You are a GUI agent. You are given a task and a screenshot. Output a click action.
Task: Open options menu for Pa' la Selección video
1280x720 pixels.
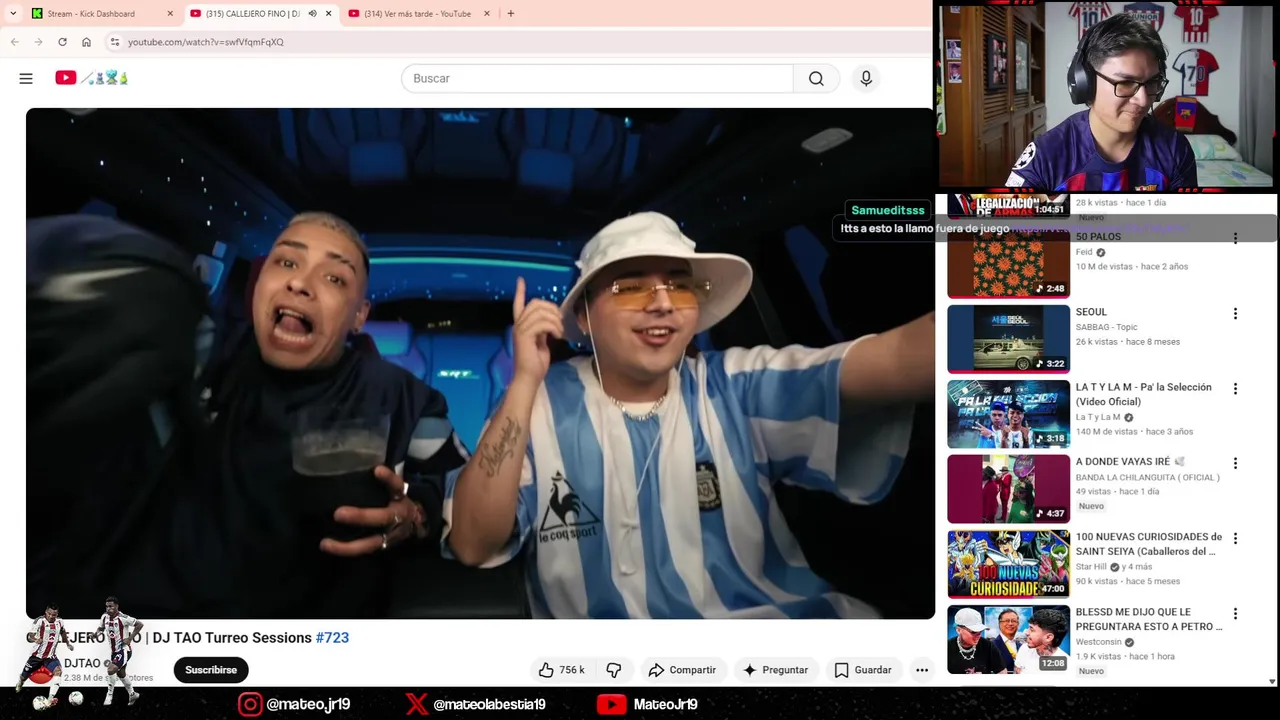point(1236,388)
